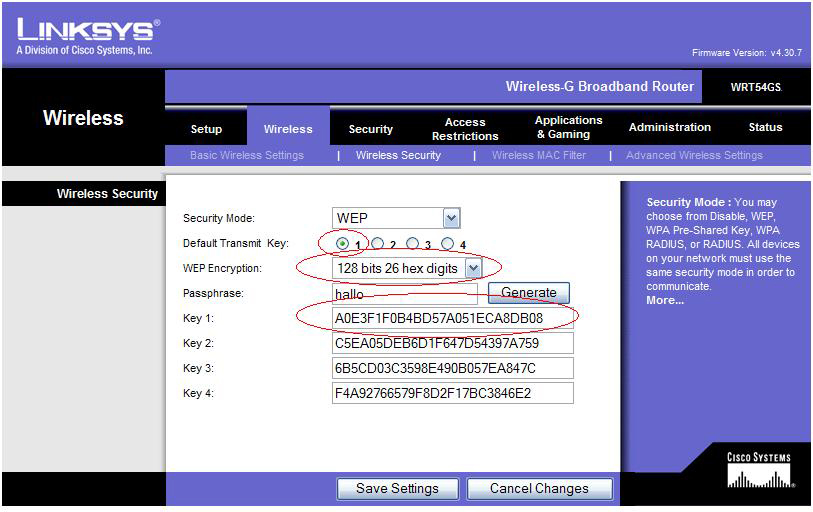Viewport: 813px width, 512px height.
Task: Open the More... help link
Action: point(665,300)
